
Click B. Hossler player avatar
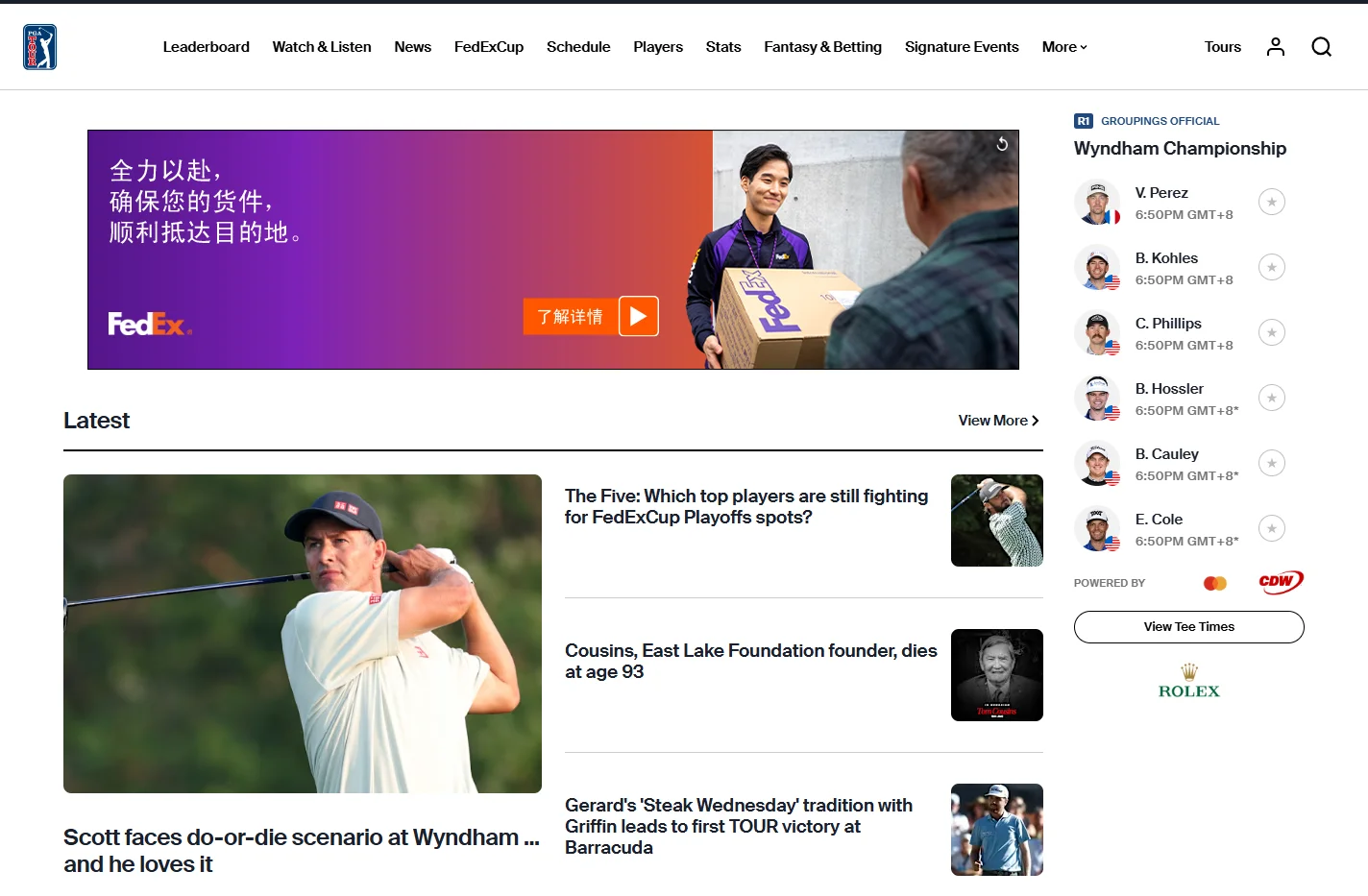pos(1097,398)
